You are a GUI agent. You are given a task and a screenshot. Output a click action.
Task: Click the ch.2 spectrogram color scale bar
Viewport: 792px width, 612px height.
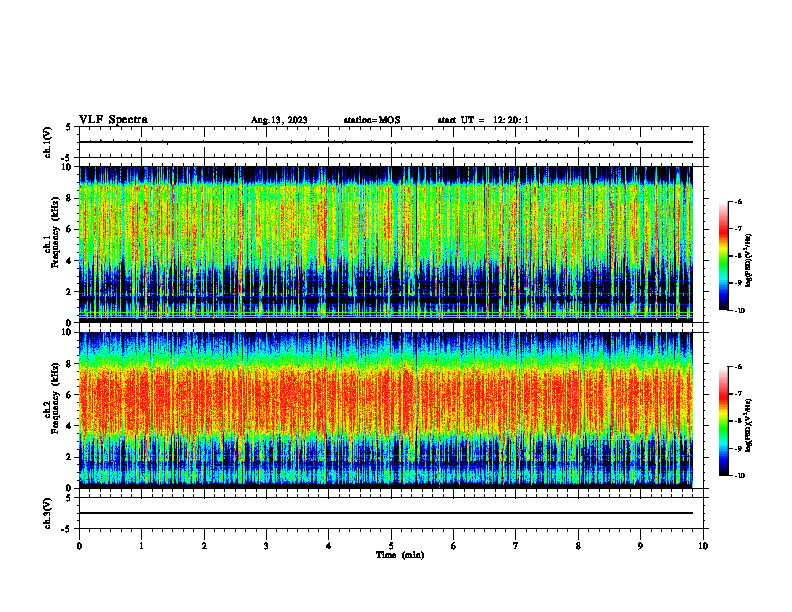(x=723, y=421)
